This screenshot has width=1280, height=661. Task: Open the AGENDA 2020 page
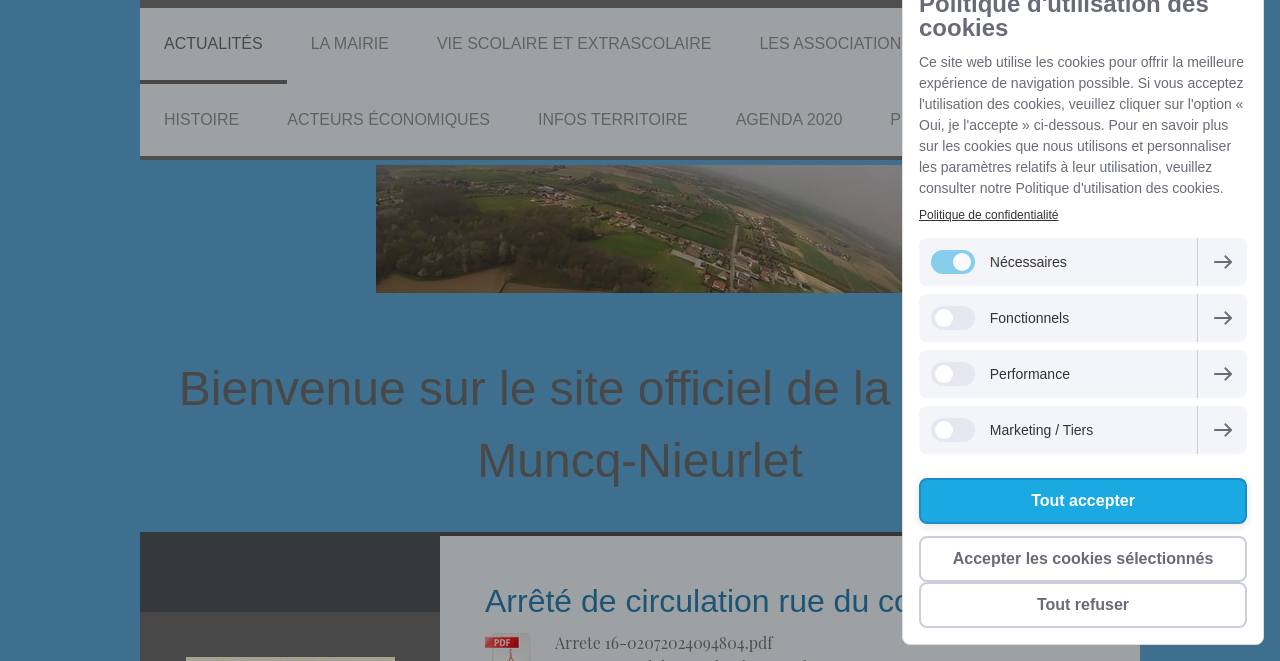[x=789, y=118]
